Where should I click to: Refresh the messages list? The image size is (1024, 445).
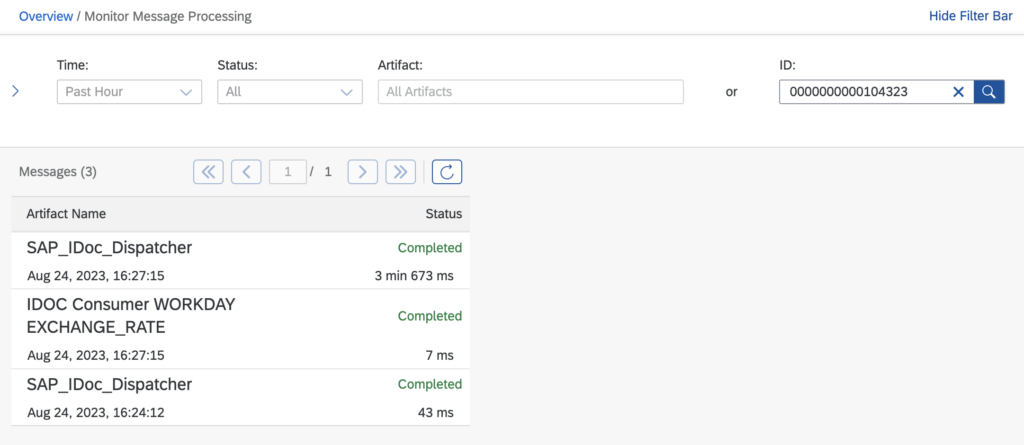click(x=447, y=172)
